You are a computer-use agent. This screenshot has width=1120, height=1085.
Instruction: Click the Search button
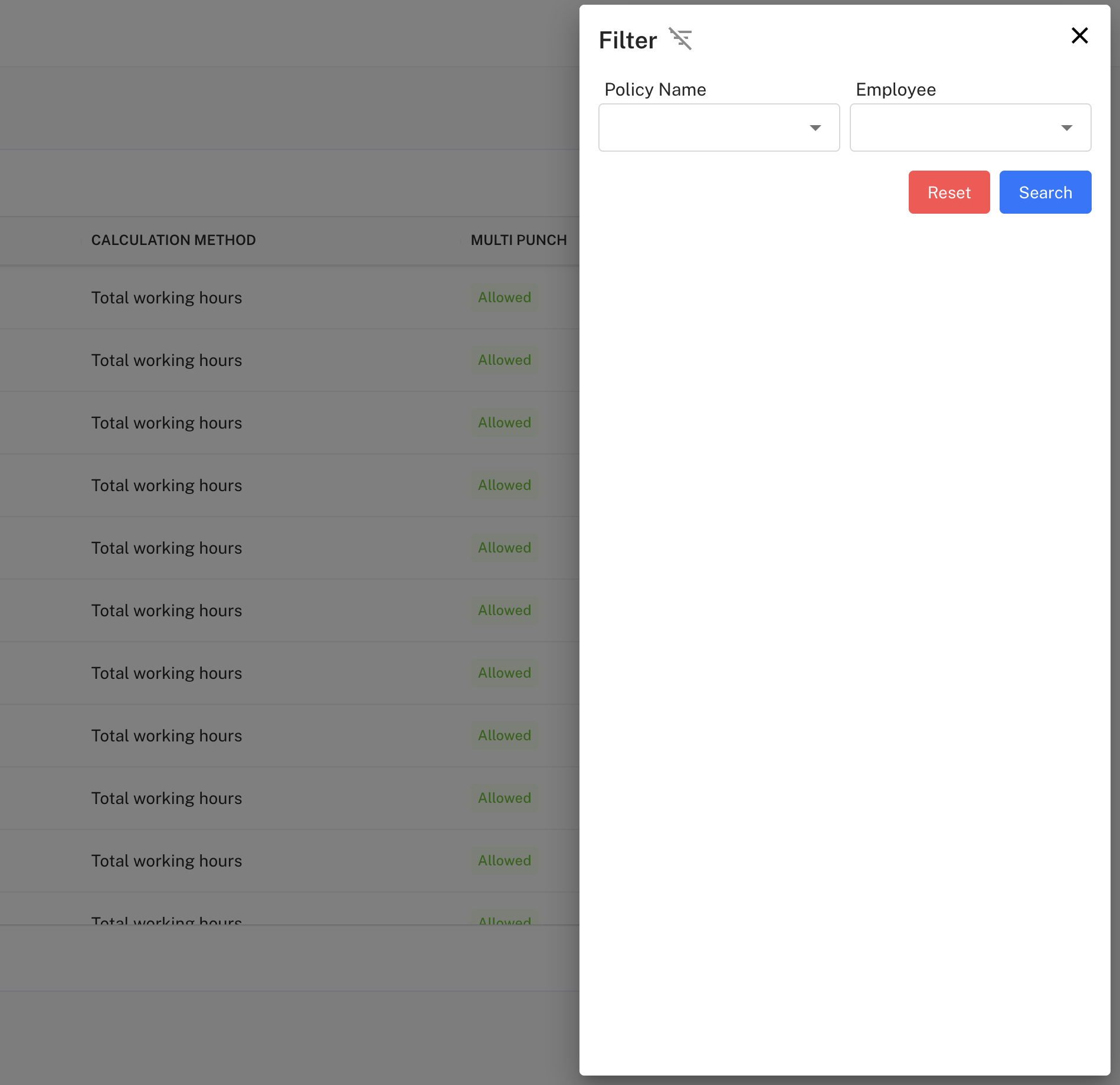click(x=1045, y=192)
